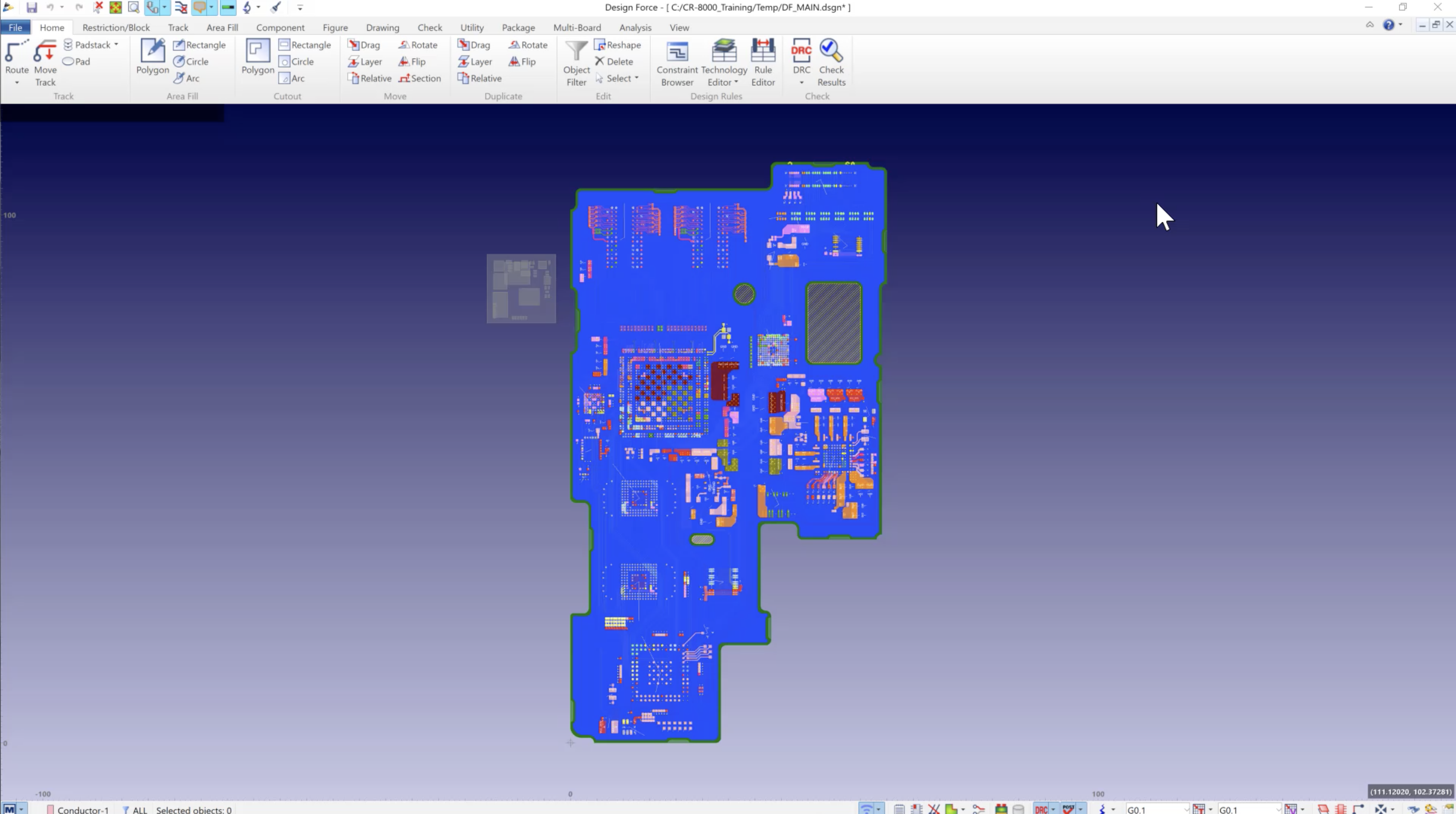1456x814 pixels.
Task: Click the small board thumbnail beside main board
Action: [x=521, y=289]
